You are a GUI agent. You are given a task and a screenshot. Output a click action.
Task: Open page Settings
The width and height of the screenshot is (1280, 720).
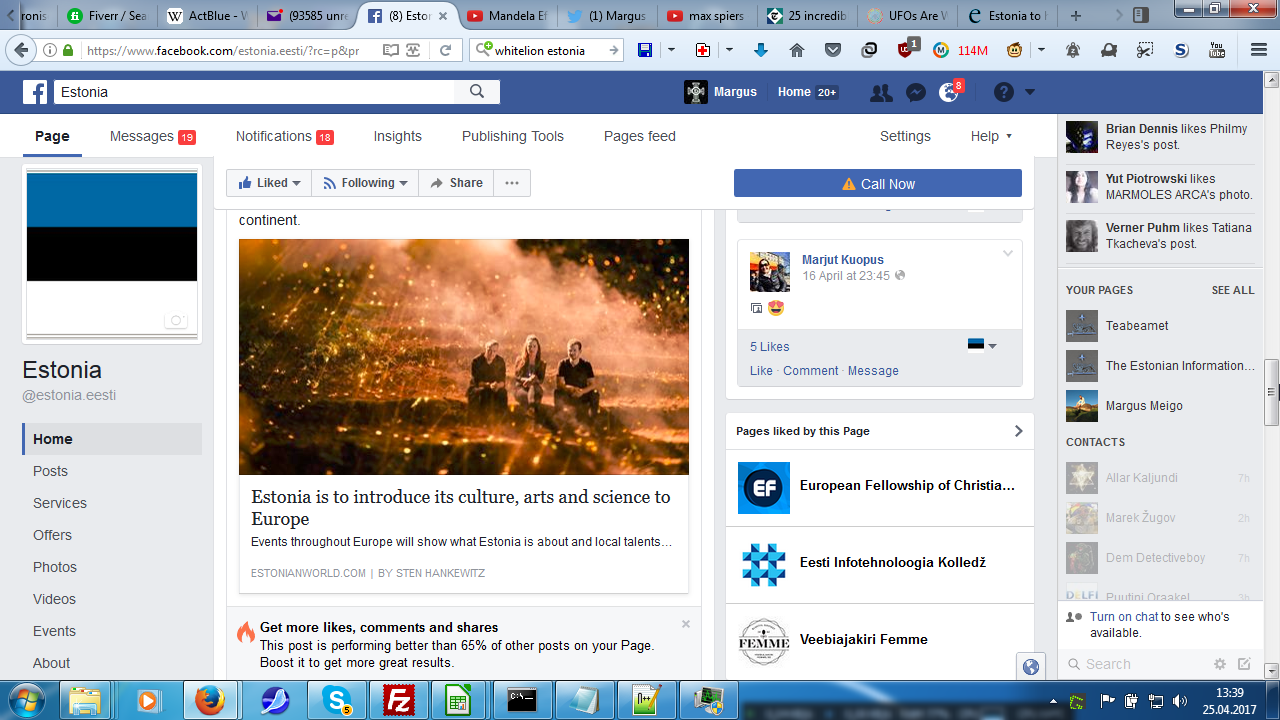click(905, 136)
